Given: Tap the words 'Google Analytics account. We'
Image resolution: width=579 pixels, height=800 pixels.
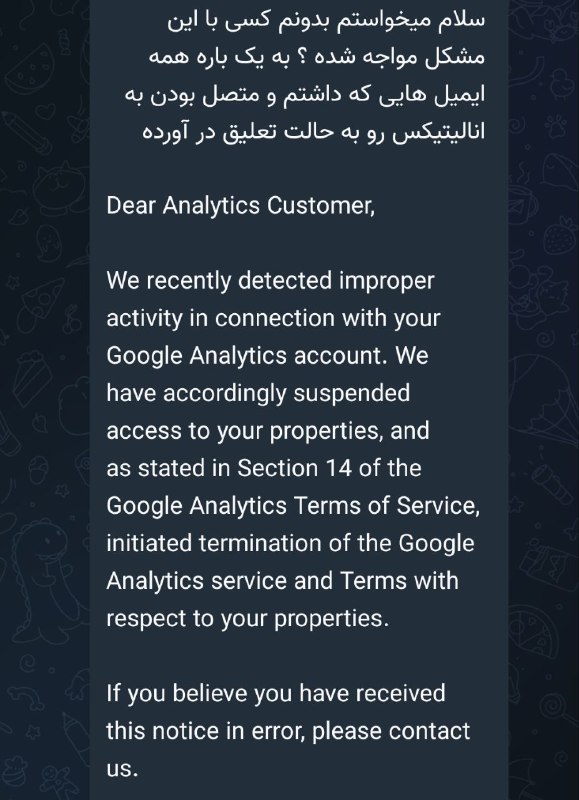Looking at the screenshot, I should (x=267, y=356).
